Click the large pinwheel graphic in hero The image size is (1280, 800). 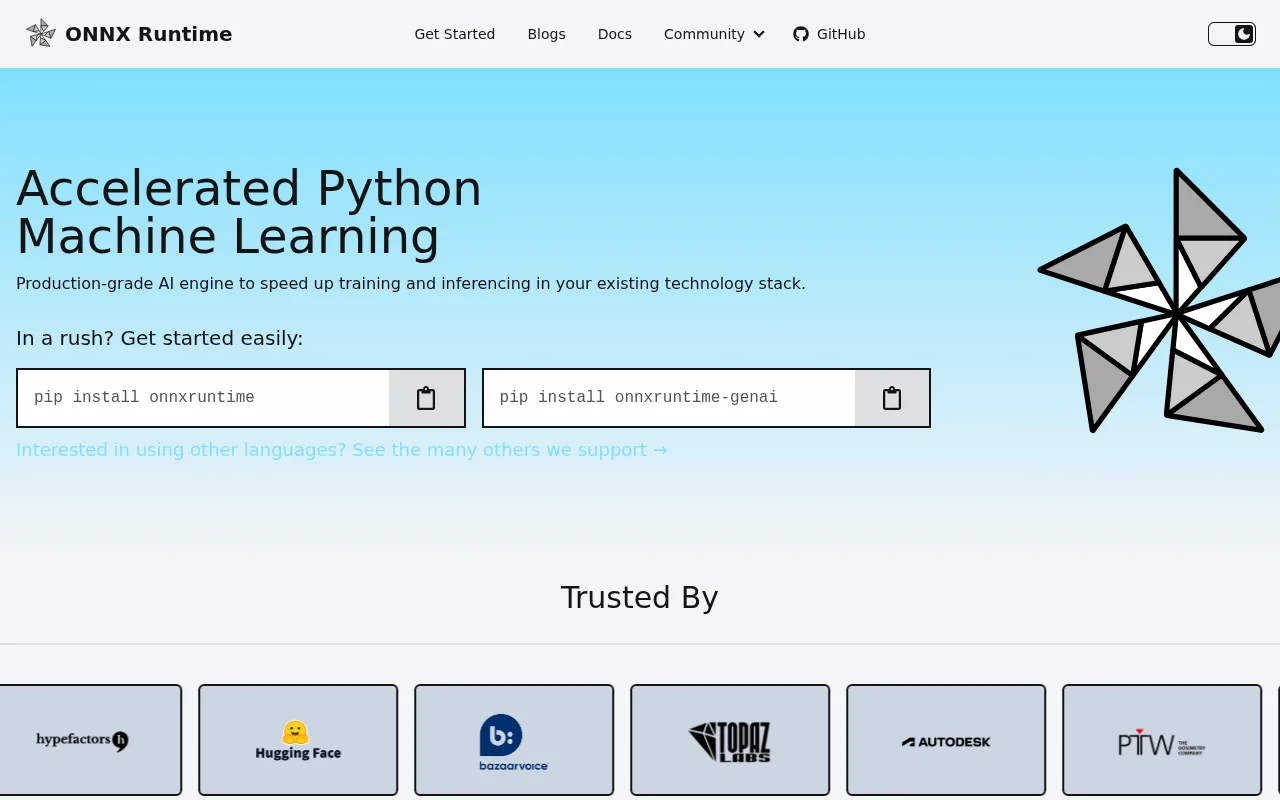1160,300
